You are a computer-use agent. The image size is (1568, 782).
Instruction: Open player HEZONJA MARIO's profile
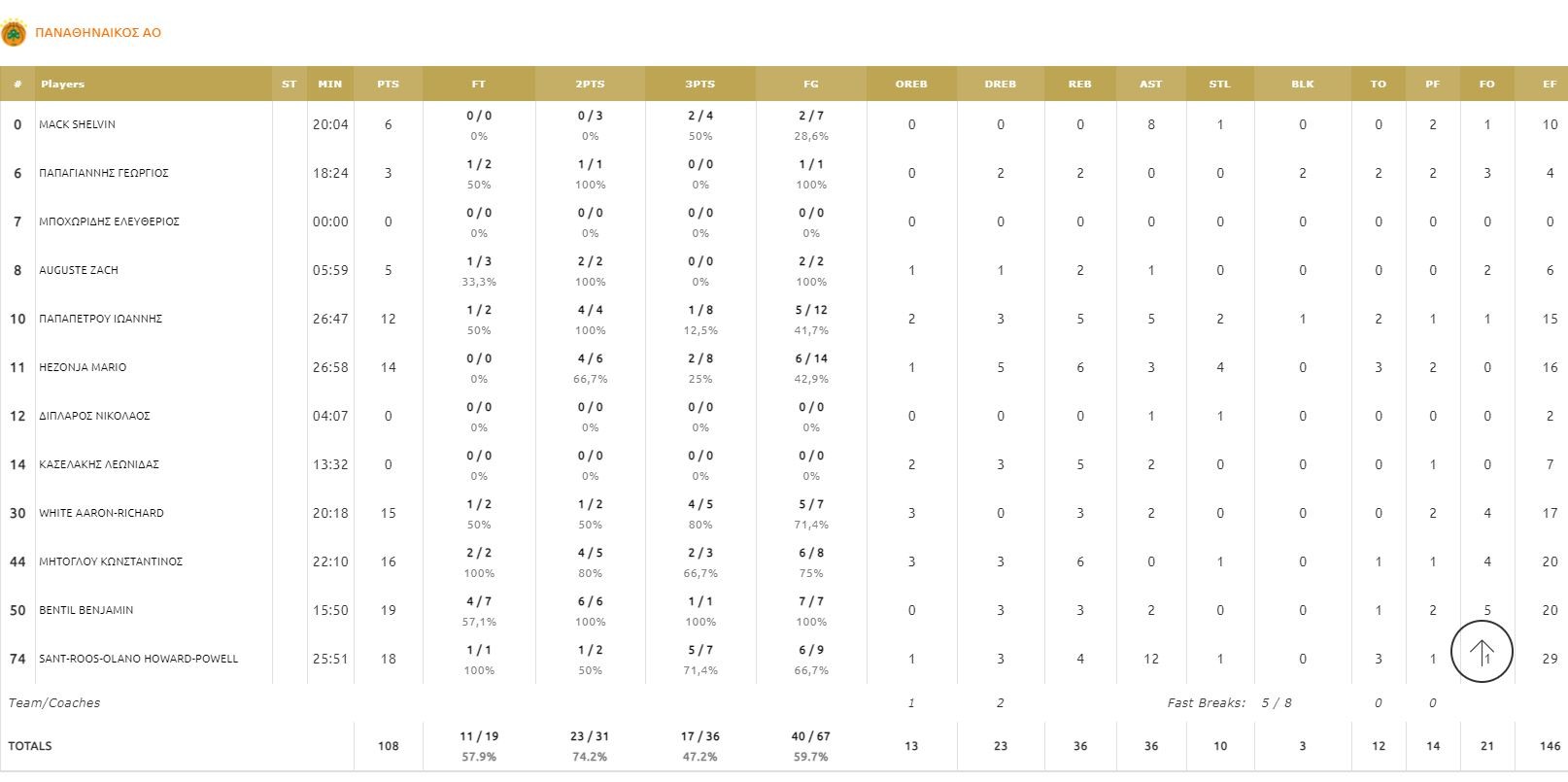click(x=83, y=367)
